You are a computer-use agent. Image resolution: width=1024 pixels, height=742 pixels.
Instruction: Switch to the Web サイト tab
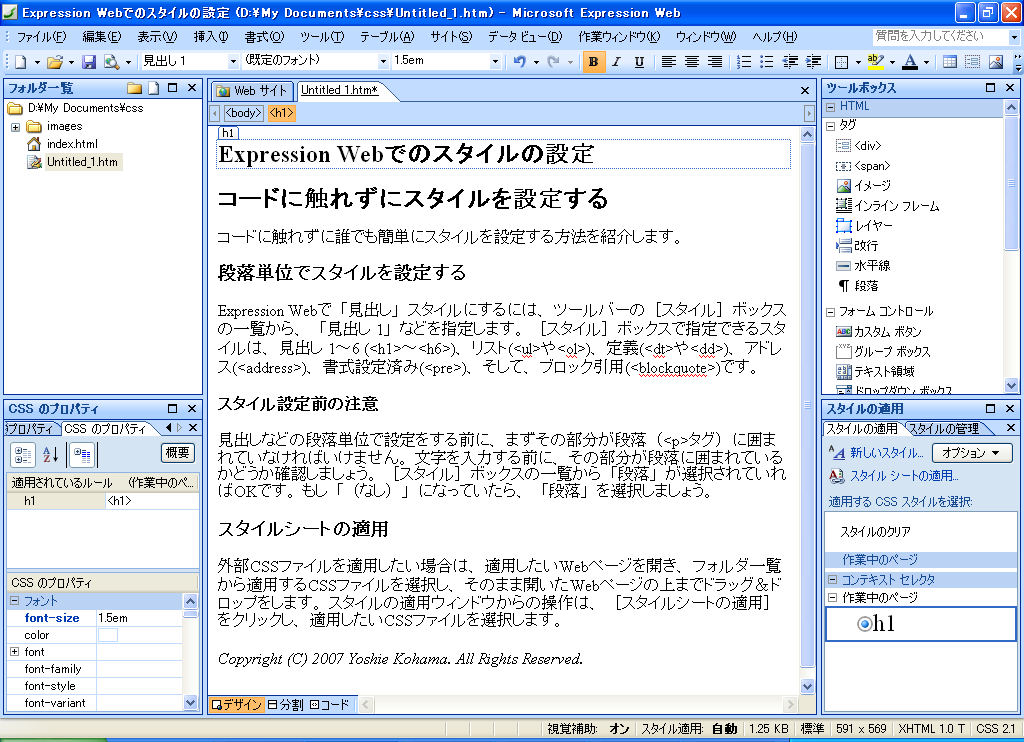[x=253, y=91]
